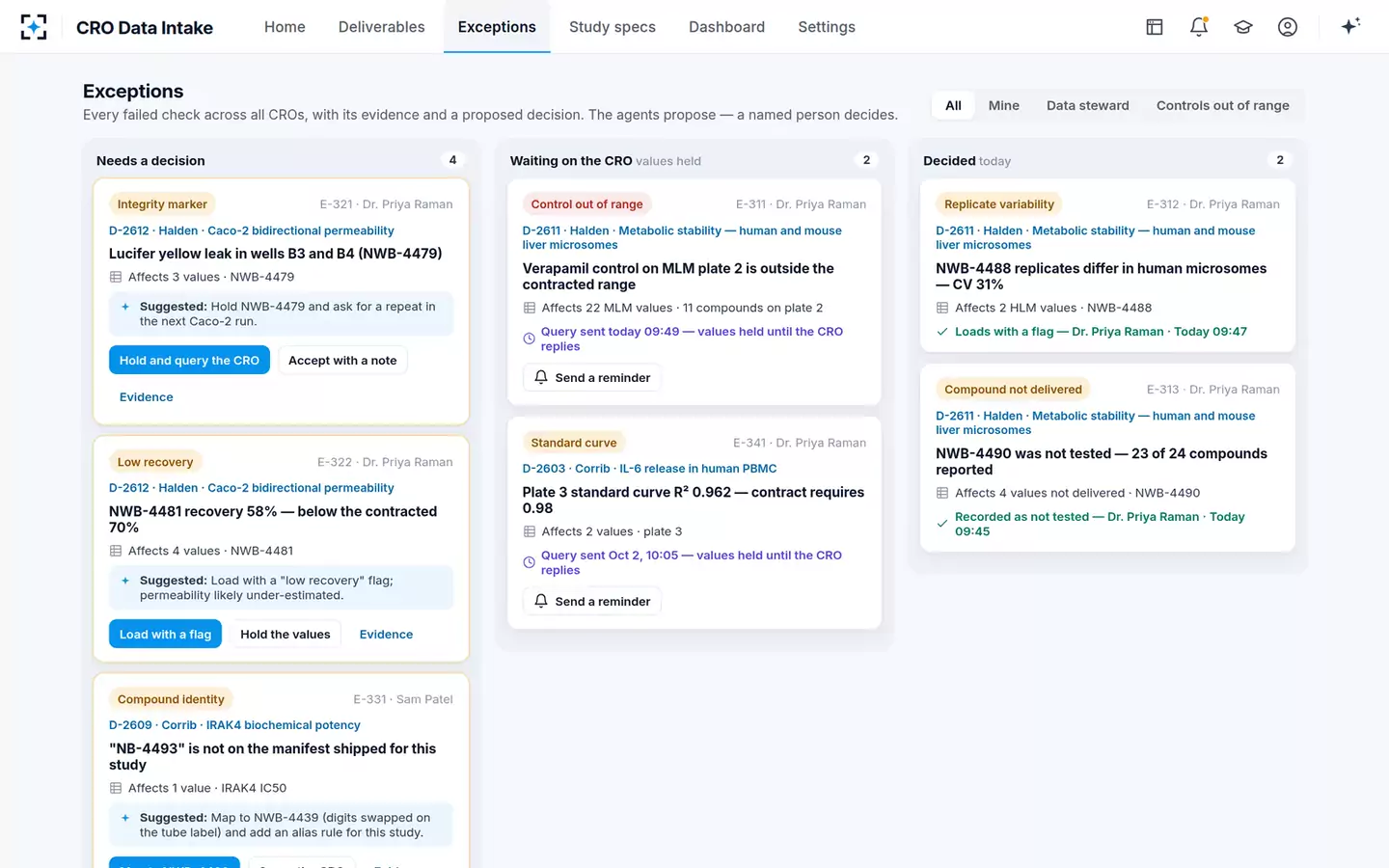1389x868 pixels.
Task: Click 'Hold and query the CRO' button
Action: pyautogui.click(x=189, y=360)
